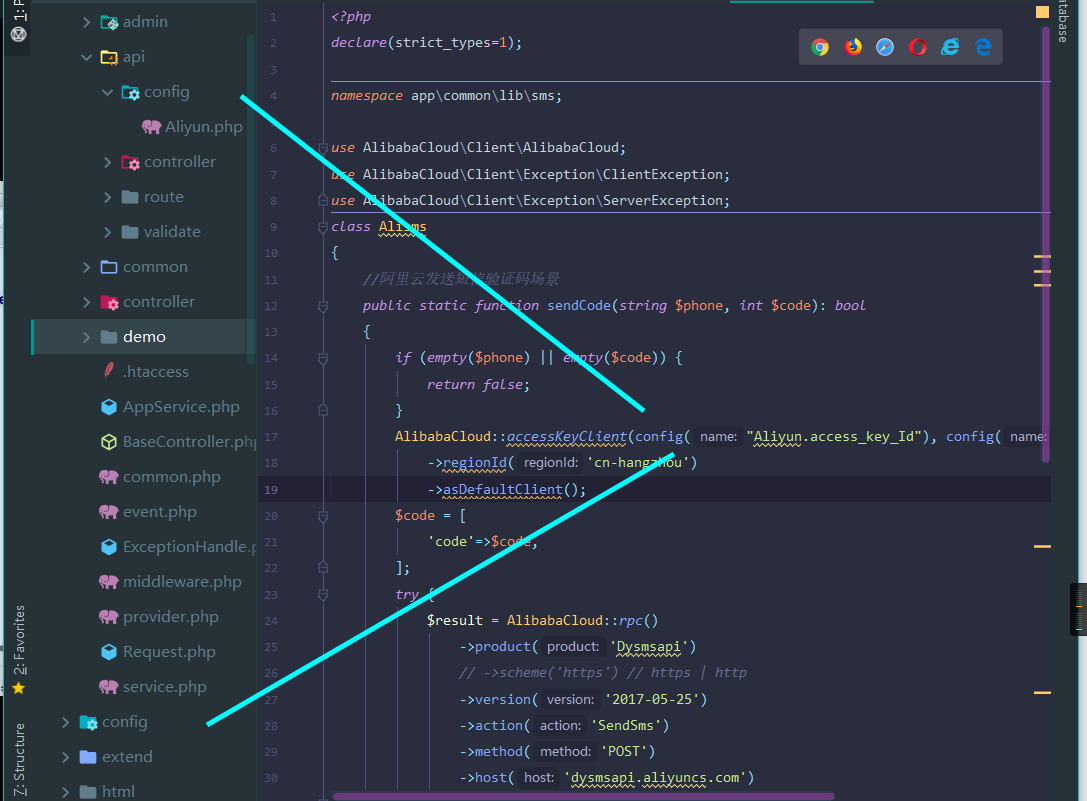Open in Opera browser icon
1087x801 pixels.
918,47
